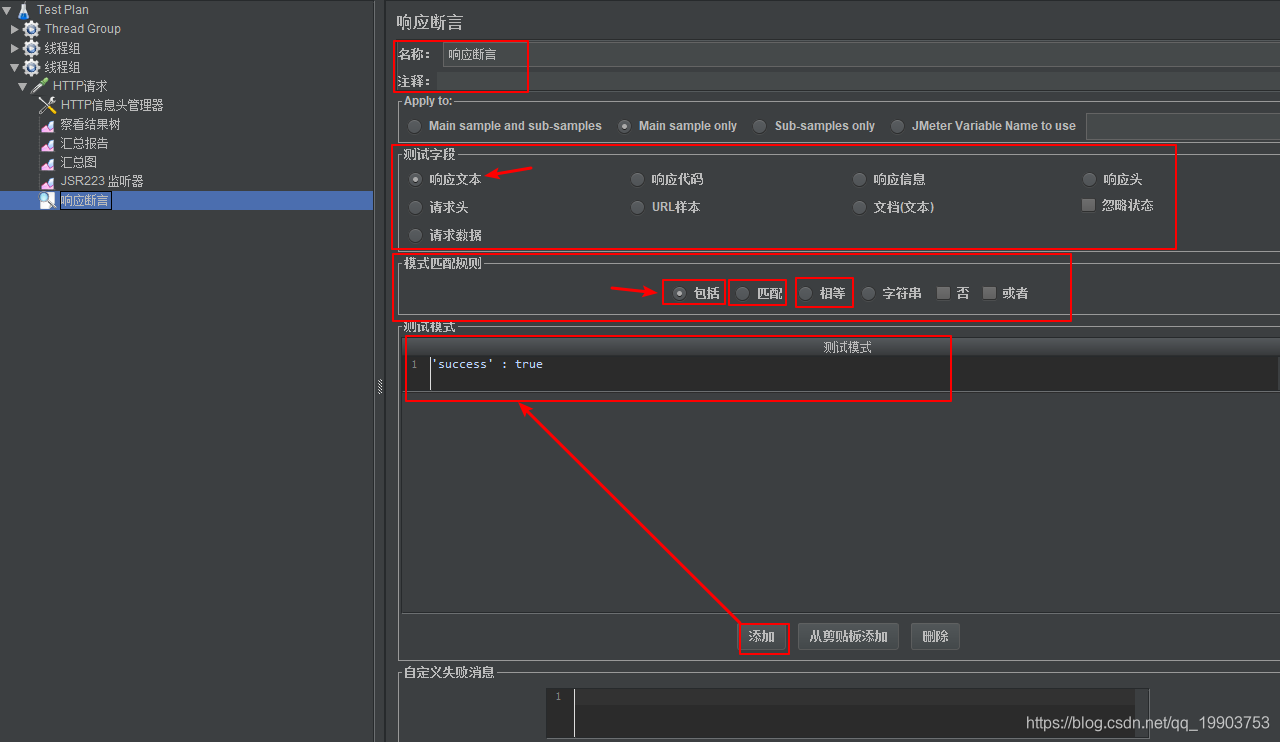Select the URL样本 radio button
Image resolution: width=1280 pixels, height=742 pixels.
click(637, 207)
